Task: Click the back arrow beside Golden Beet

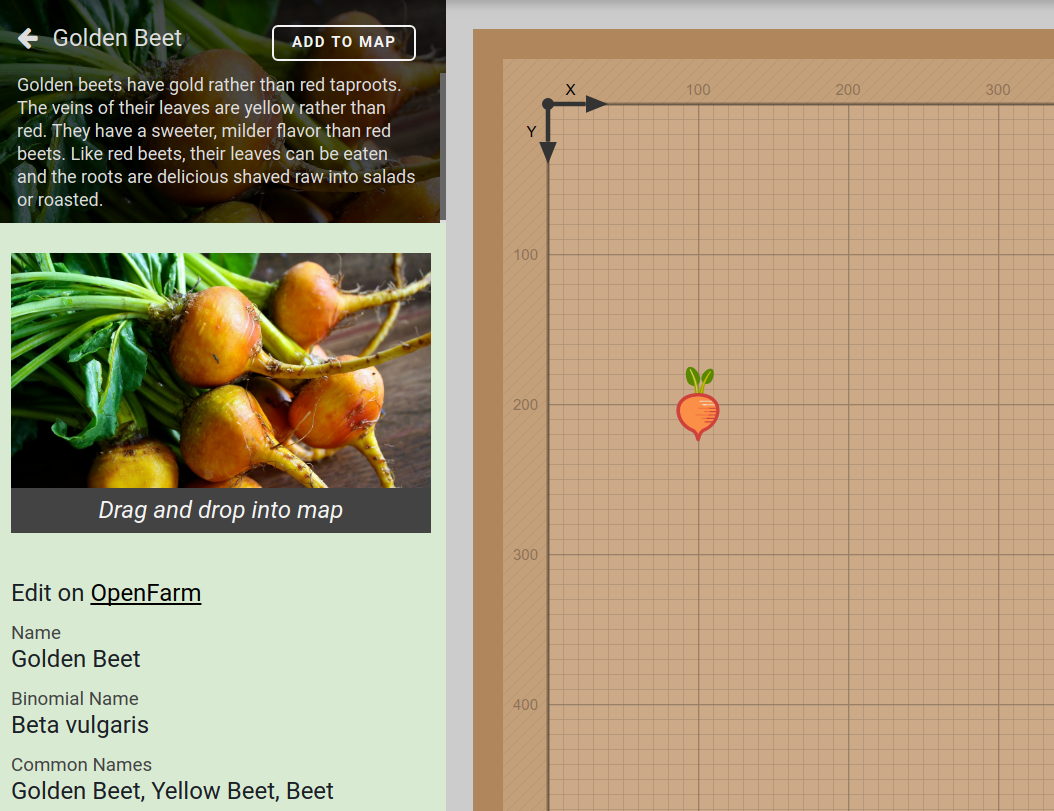Action: (28, 39)
